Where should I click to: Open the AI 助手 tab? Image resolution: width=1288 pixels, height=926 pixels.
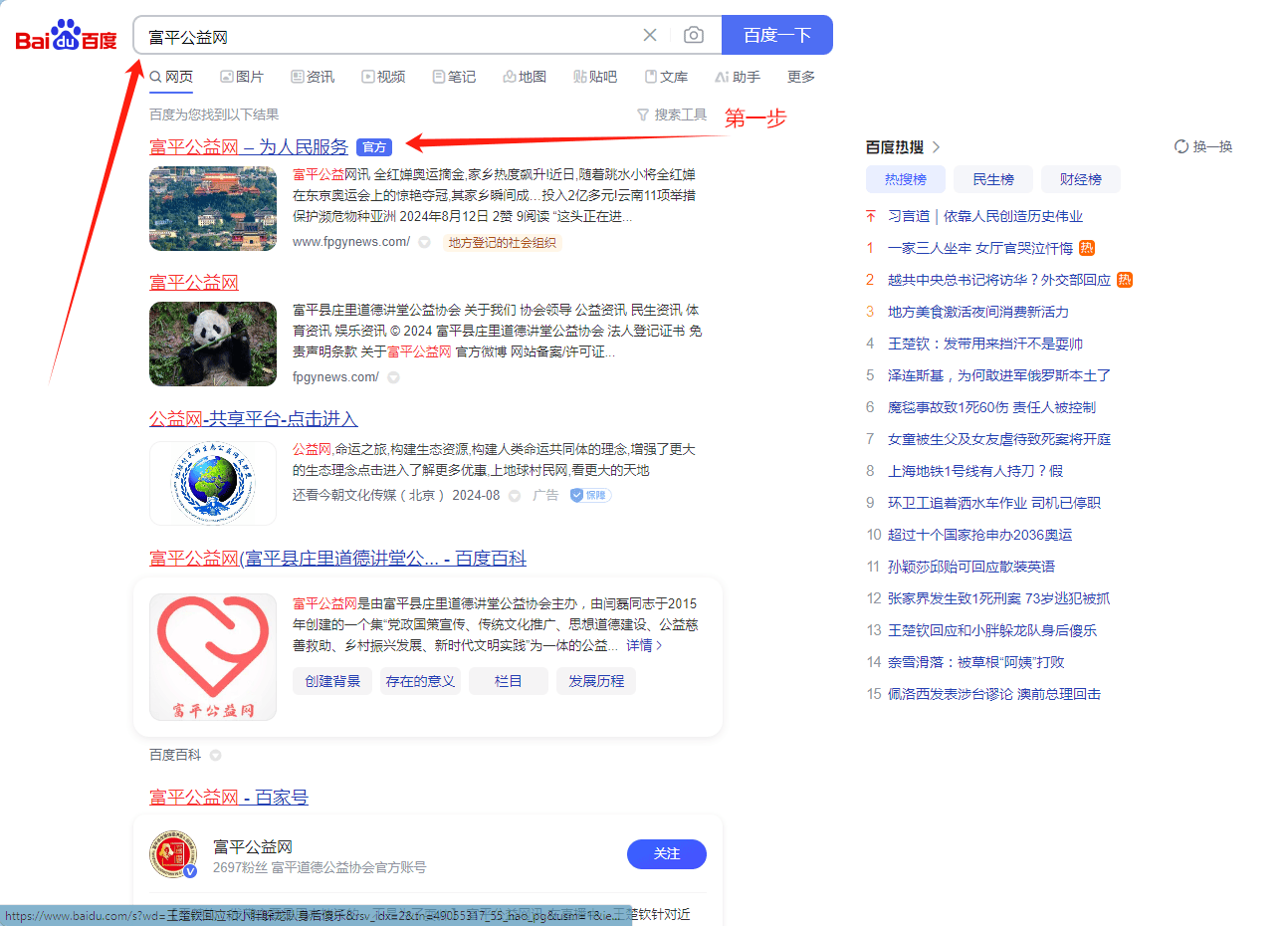[x=738, y=77]
